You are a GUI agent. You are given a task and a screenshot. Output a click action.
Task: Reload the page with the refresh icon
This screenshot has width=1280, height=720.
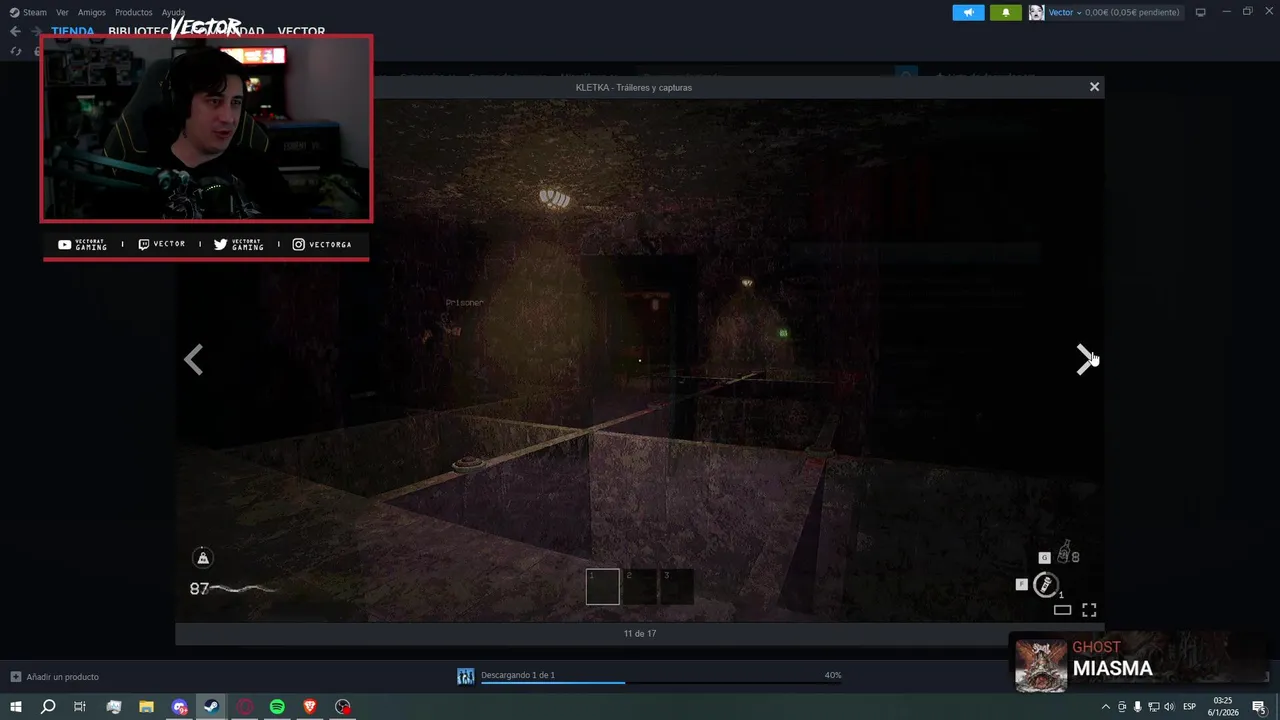tap(15, 51)
